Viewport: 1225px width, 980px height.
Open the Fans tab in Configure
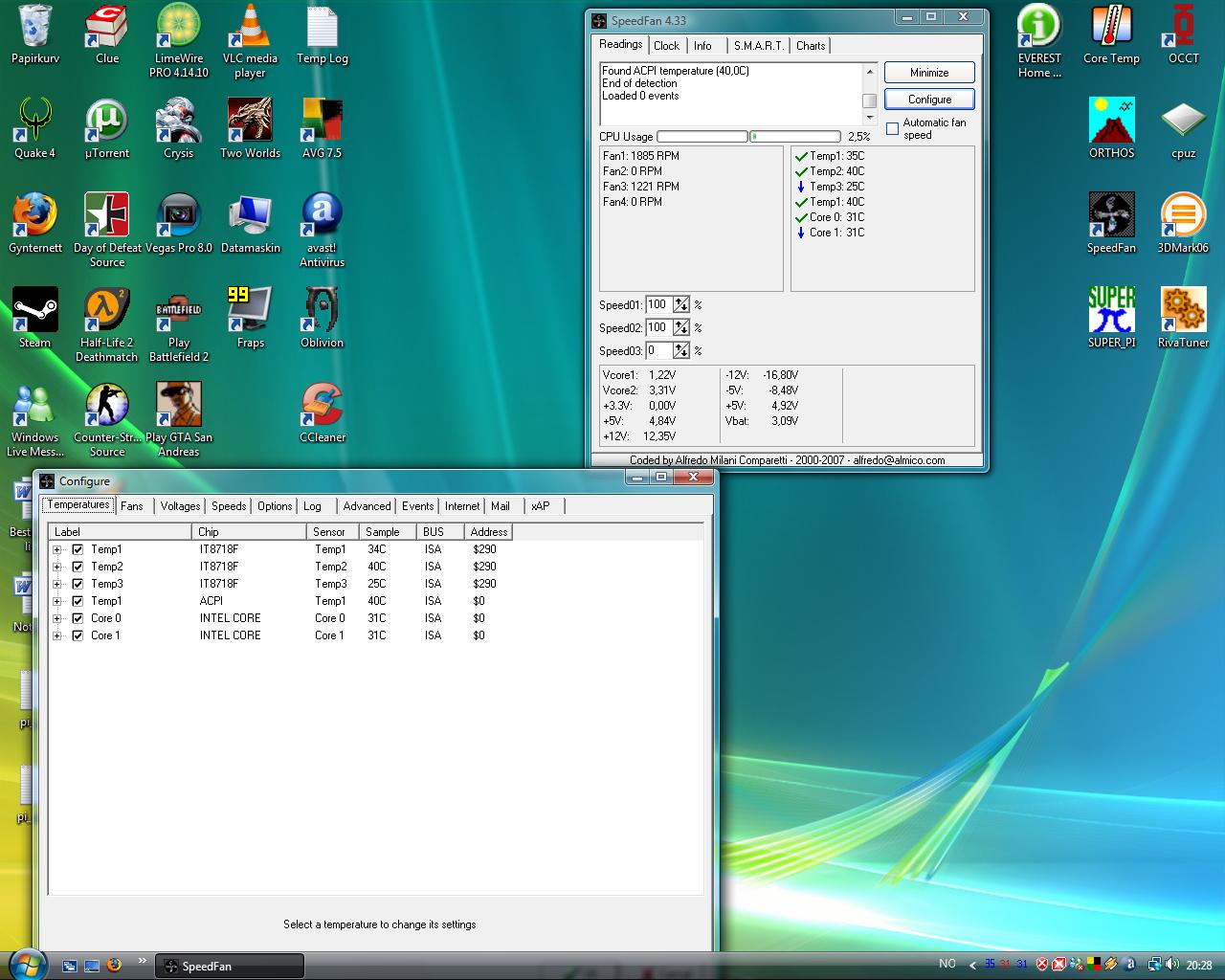pos(132,506)
